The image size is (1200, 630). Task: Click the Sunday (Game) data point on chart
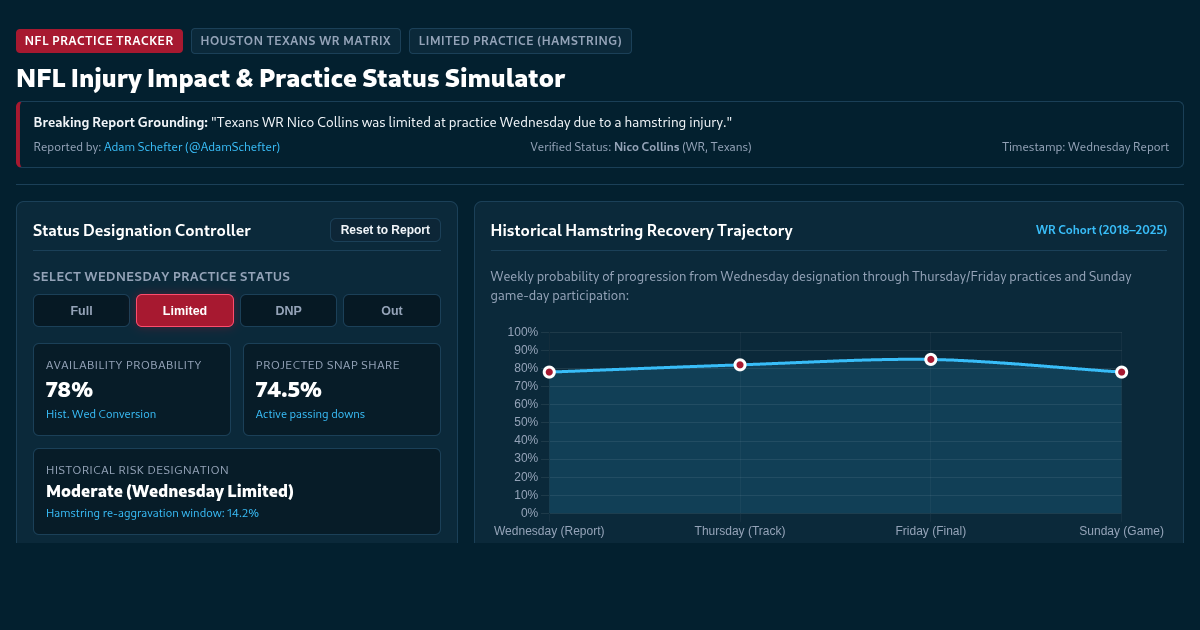[1122, 372]
